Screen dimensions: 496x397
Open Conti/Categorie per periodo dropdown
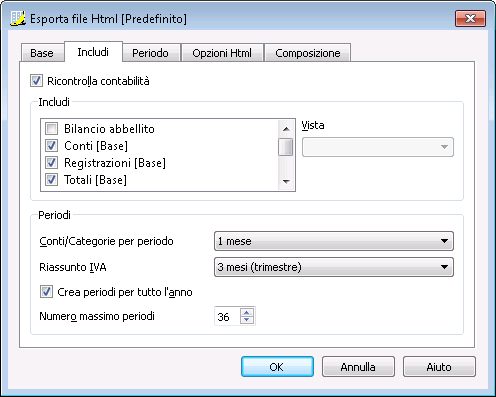[x=334, y=241]
